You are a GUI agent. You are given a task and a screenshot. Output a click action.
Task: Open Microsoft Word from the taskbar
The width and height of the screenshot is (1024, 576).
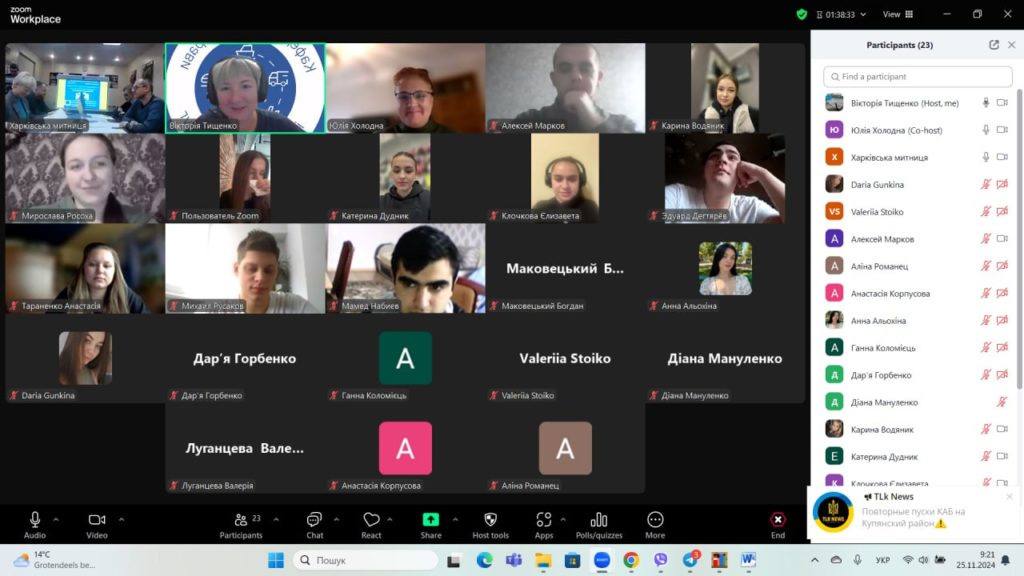click(748, 560)
